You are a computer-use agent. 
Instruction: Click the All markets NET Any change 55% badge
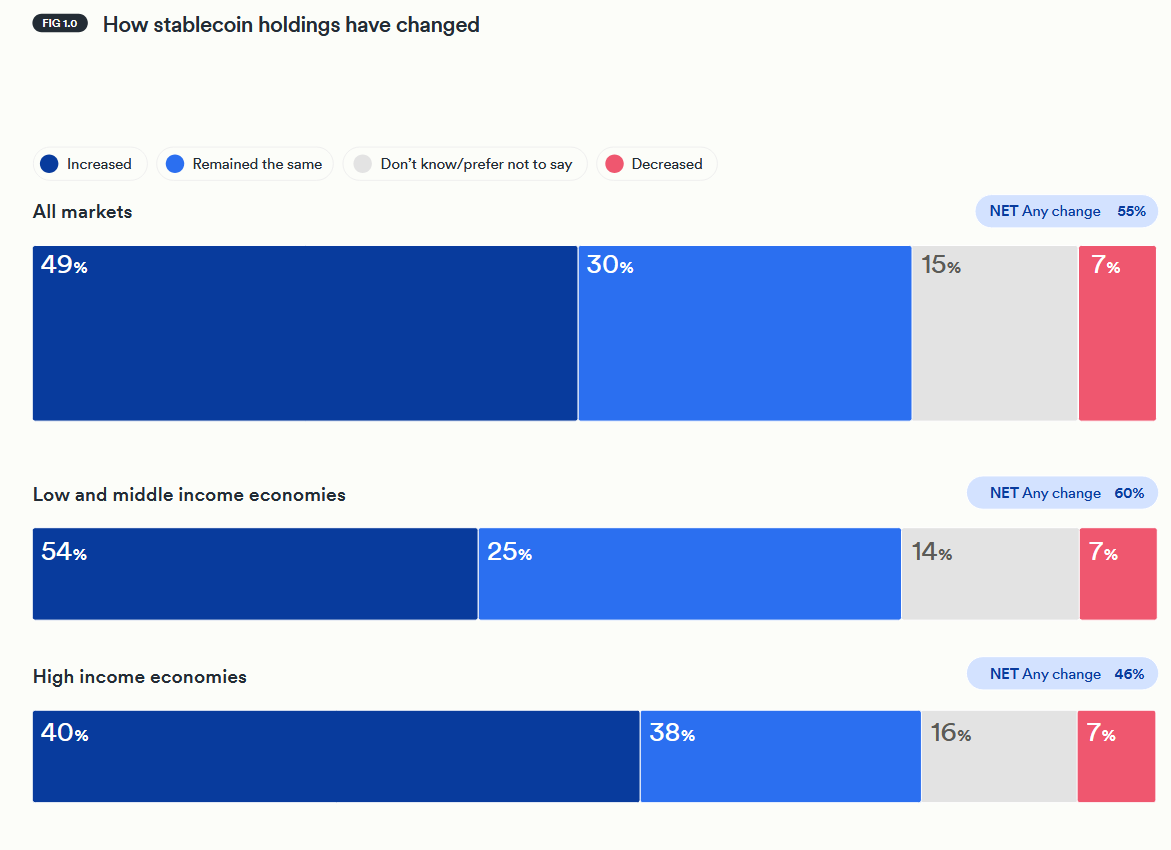tap(1066, 211)
